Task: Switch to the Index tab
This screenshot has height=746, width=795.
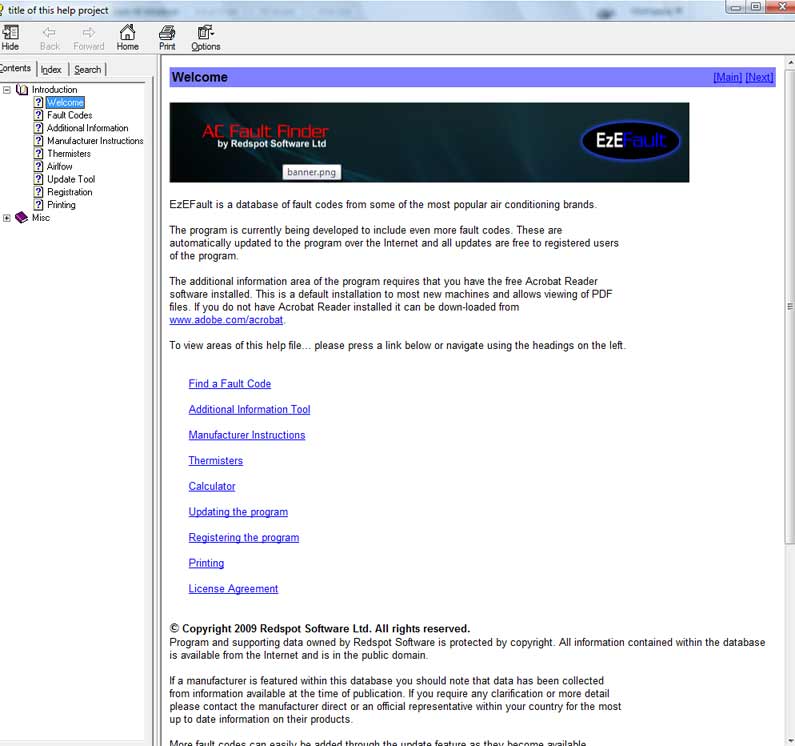Action: tap(51, 69)
